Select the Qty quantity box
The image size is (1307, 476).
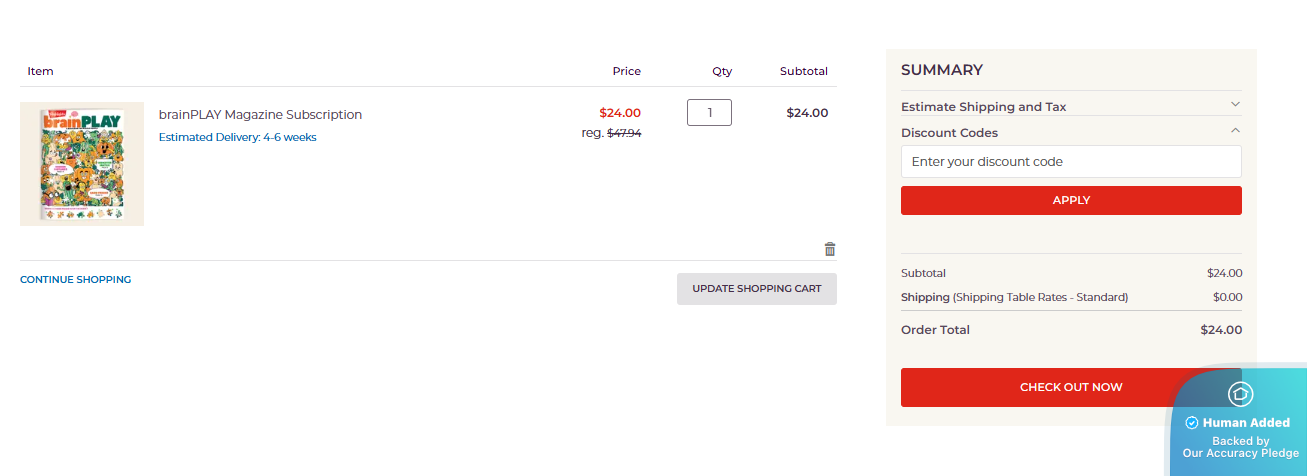tap(709, 113)
